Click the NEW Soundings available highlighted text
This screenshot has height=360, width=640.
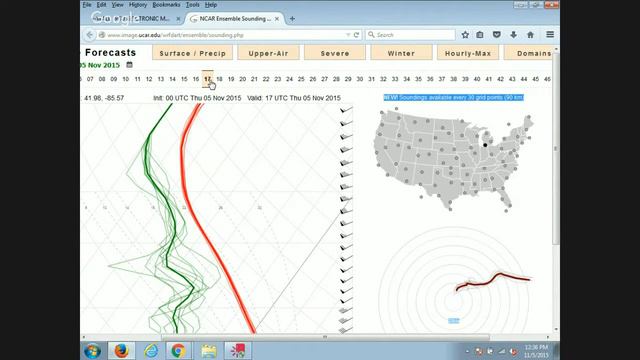click(x=453, y=98)
